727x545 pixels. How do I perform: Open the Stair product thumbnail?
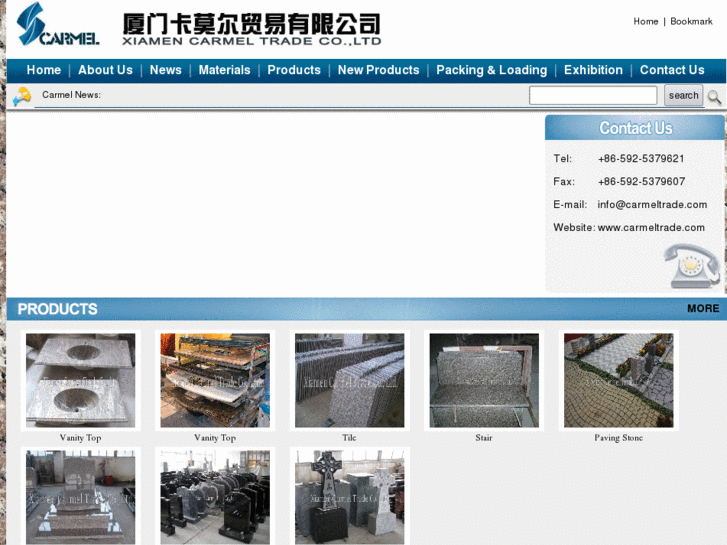[484, 380]
